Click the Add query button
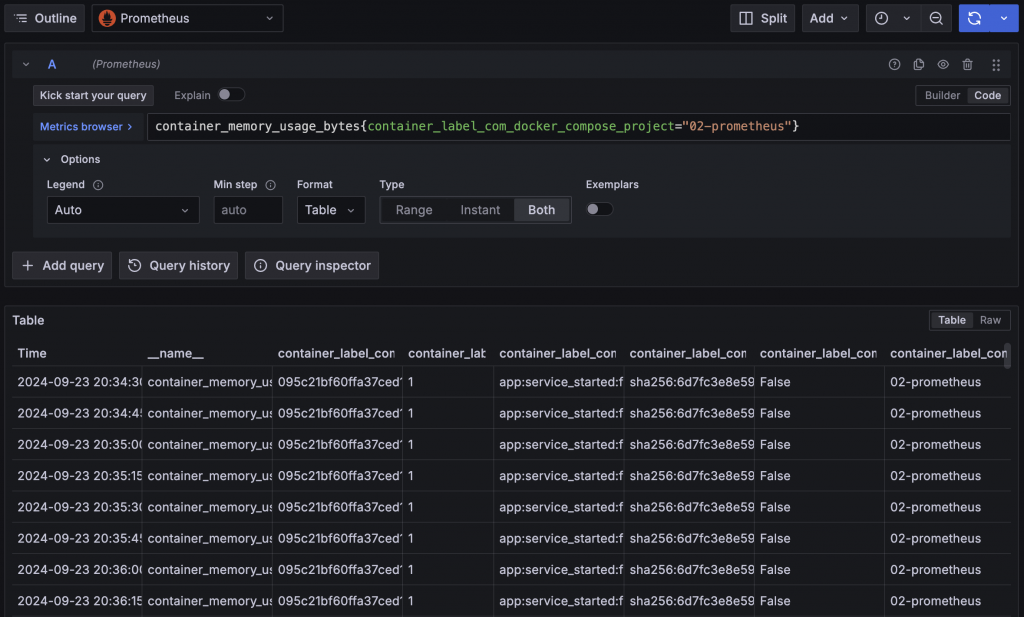 point(62,266)
